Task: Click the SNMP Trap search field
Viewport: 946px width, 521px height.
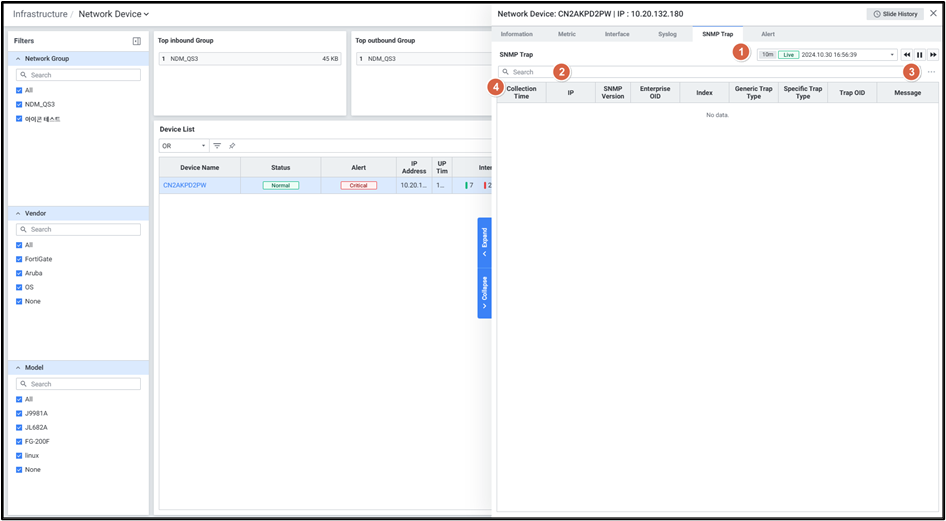Action: point(700,72)
